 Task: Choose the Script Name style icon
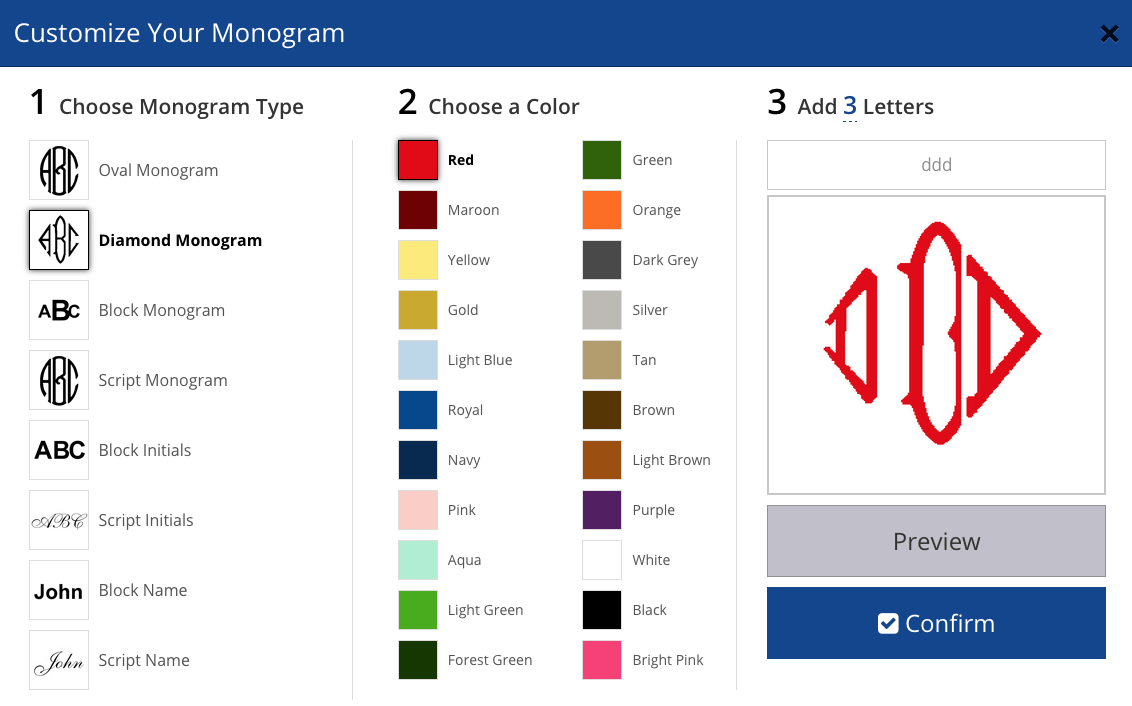tap(59, 661)
